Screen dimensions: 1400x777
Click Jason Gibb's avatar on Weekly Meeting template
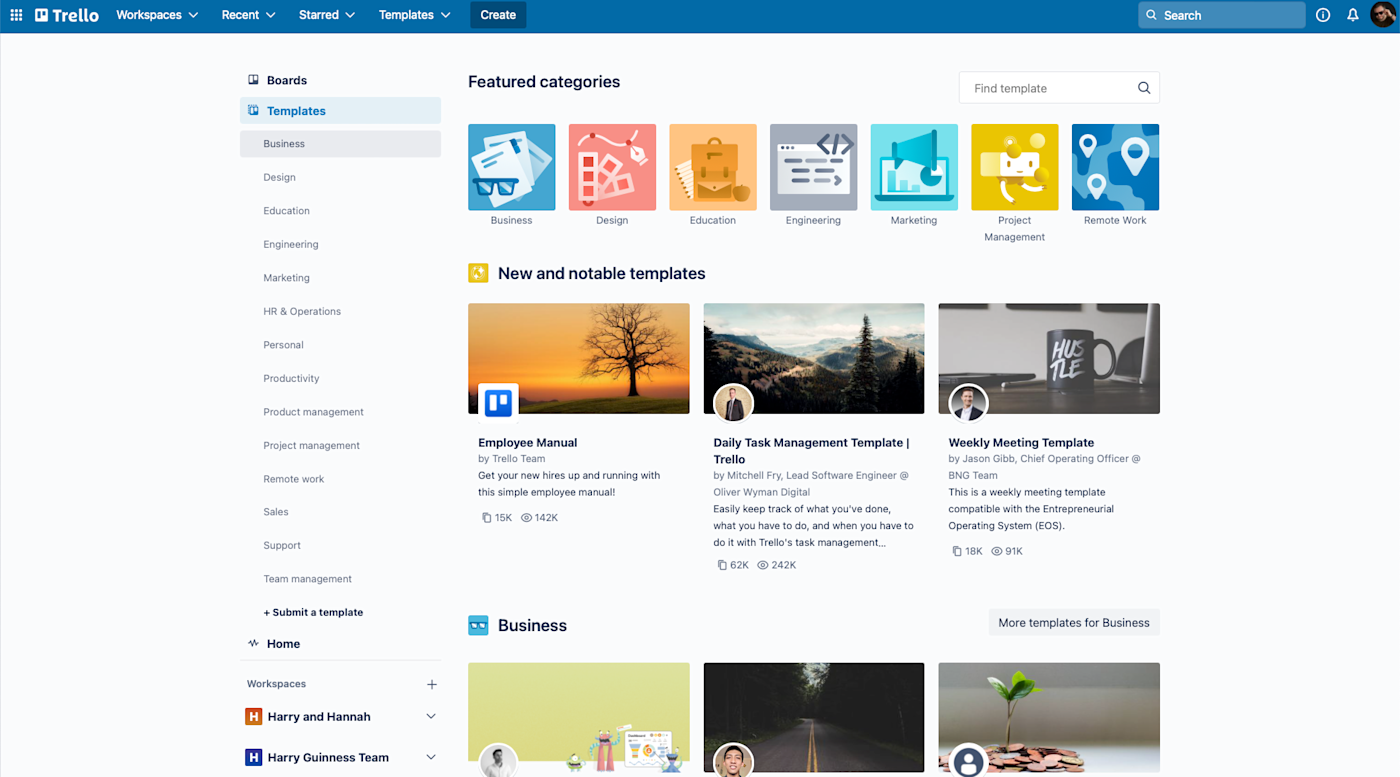coord(968,403)
